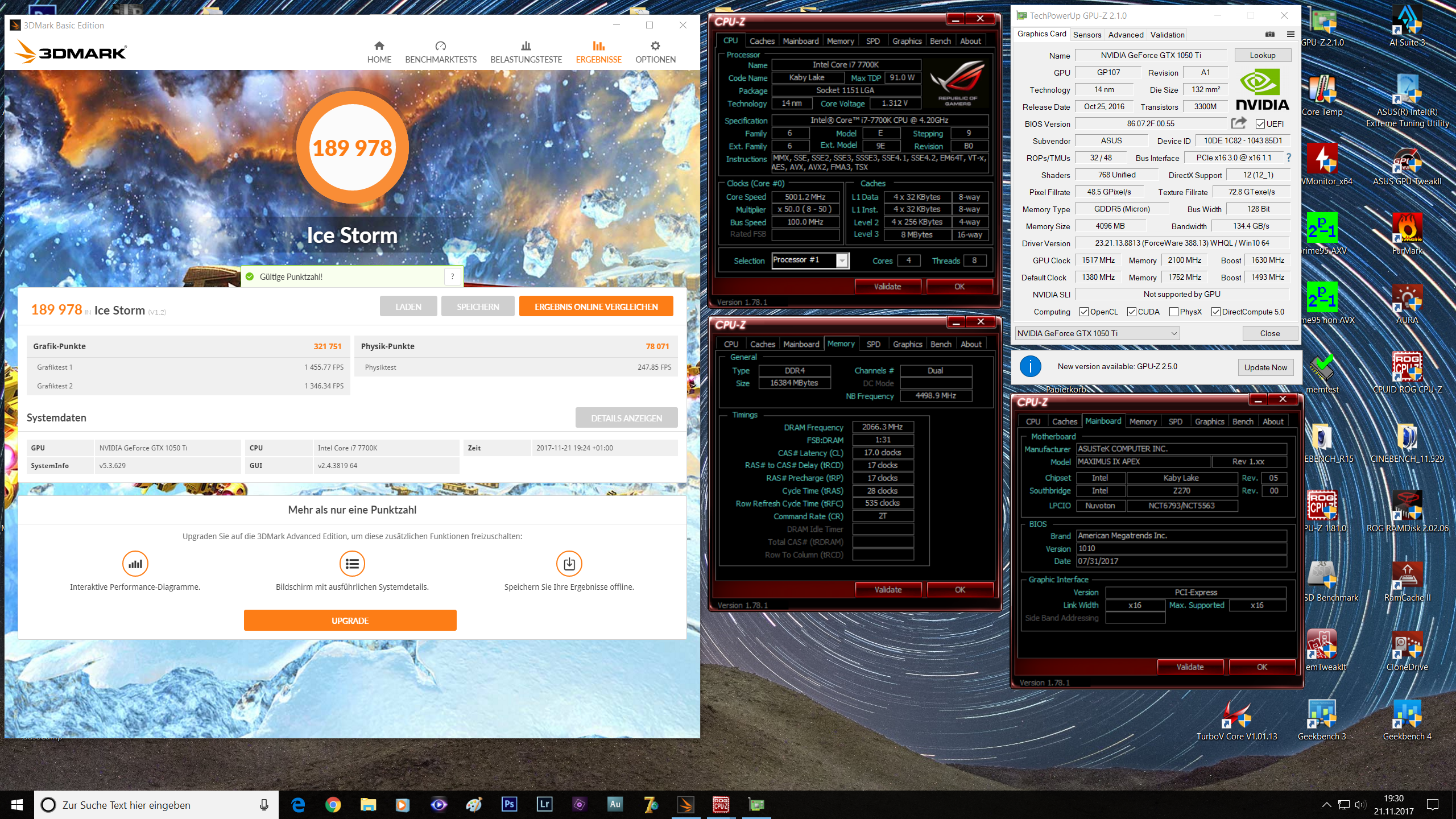Click the GPU Name field in GPU-Z
The width and height of the screenshot is (1456, 819).
click(x=1151, y=55)
